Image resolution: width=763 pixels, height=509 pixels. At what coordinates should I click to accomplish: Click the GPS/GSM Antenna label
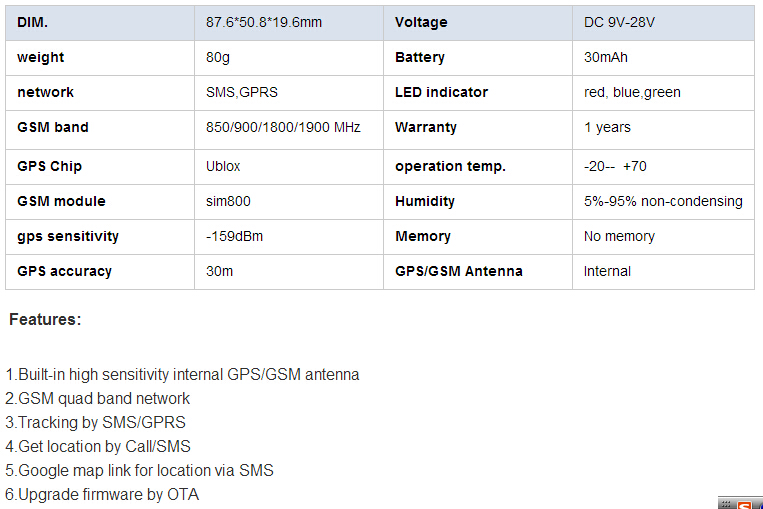click(458, 272)
